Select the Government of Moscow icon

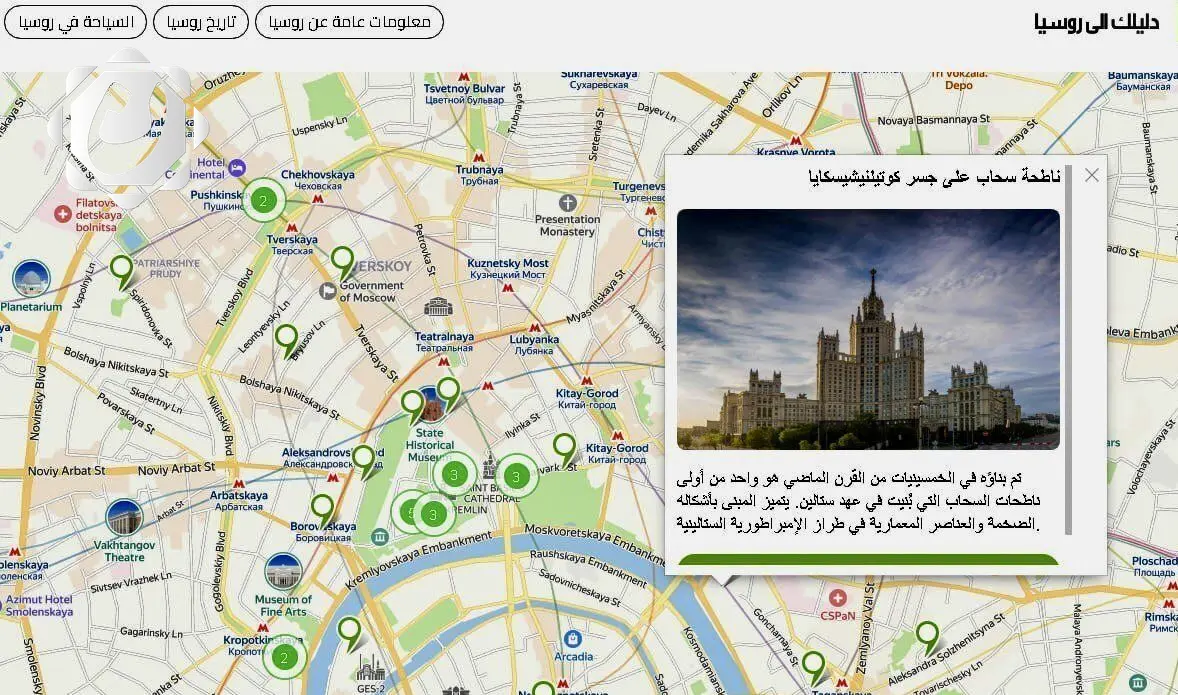click(328, 292)
